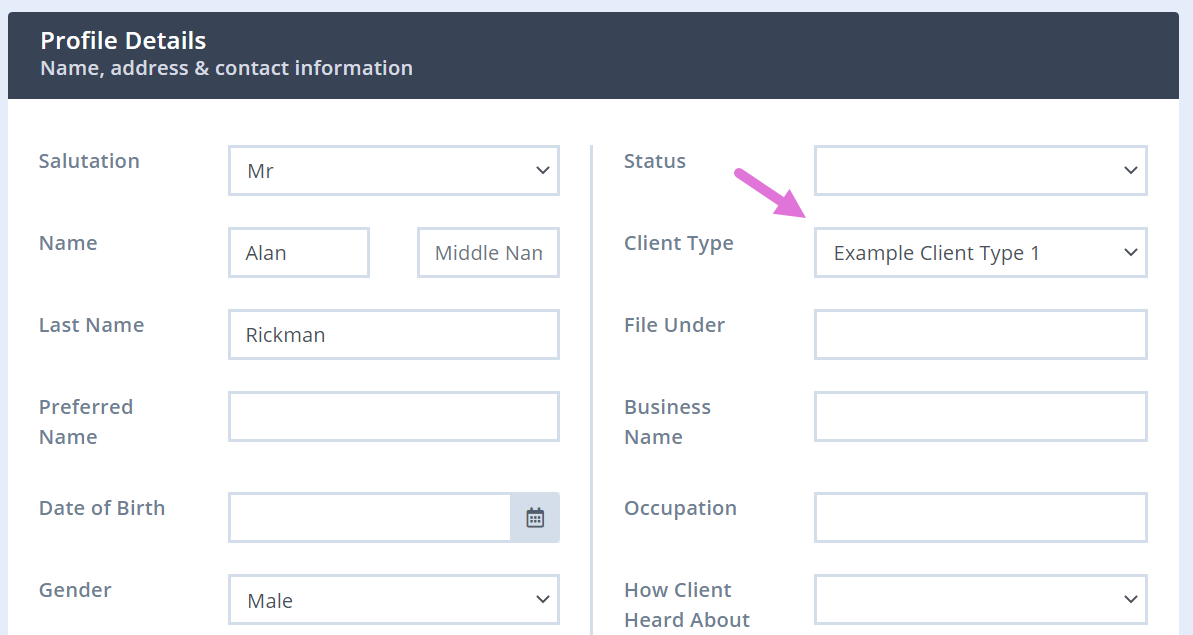Focus the Occupation input field
The image size is (1193, 635).
(979, 517)
